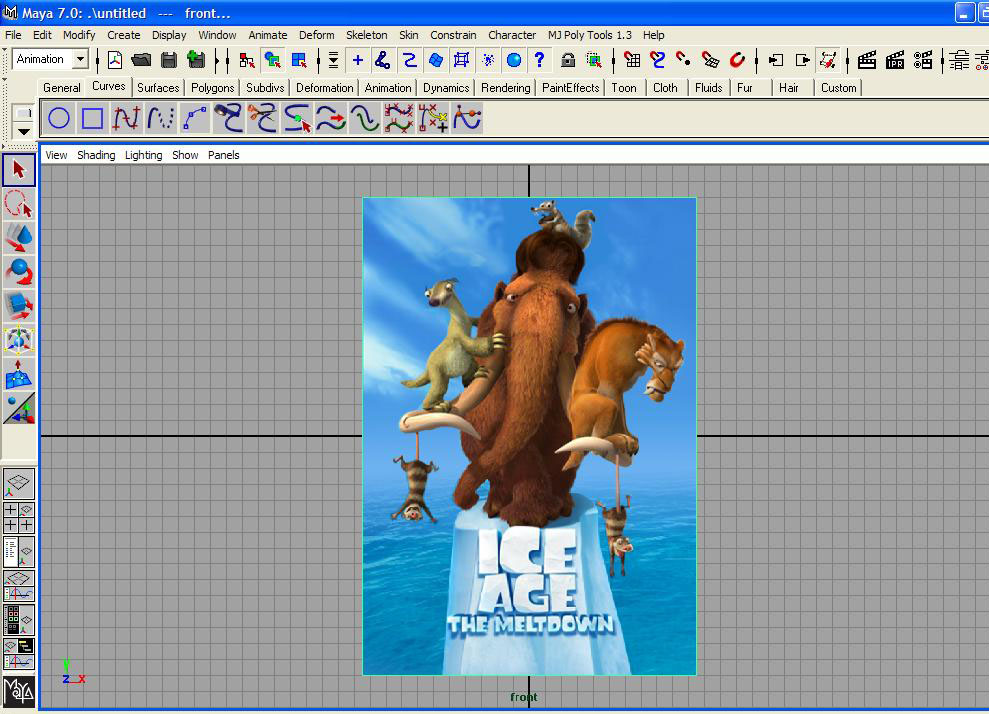Open the Create menu
This screenshot has width=989, height=714.
(x=124, y=35)
